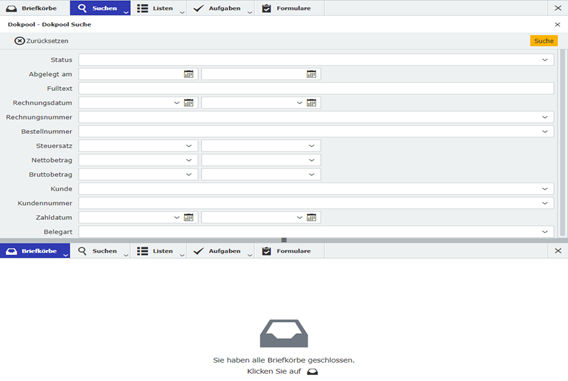Image resolution: width=568 pixels, height=381 pixels.
Task: Open calendar picker for Zahldatum end field
Action: pos(311,218)
